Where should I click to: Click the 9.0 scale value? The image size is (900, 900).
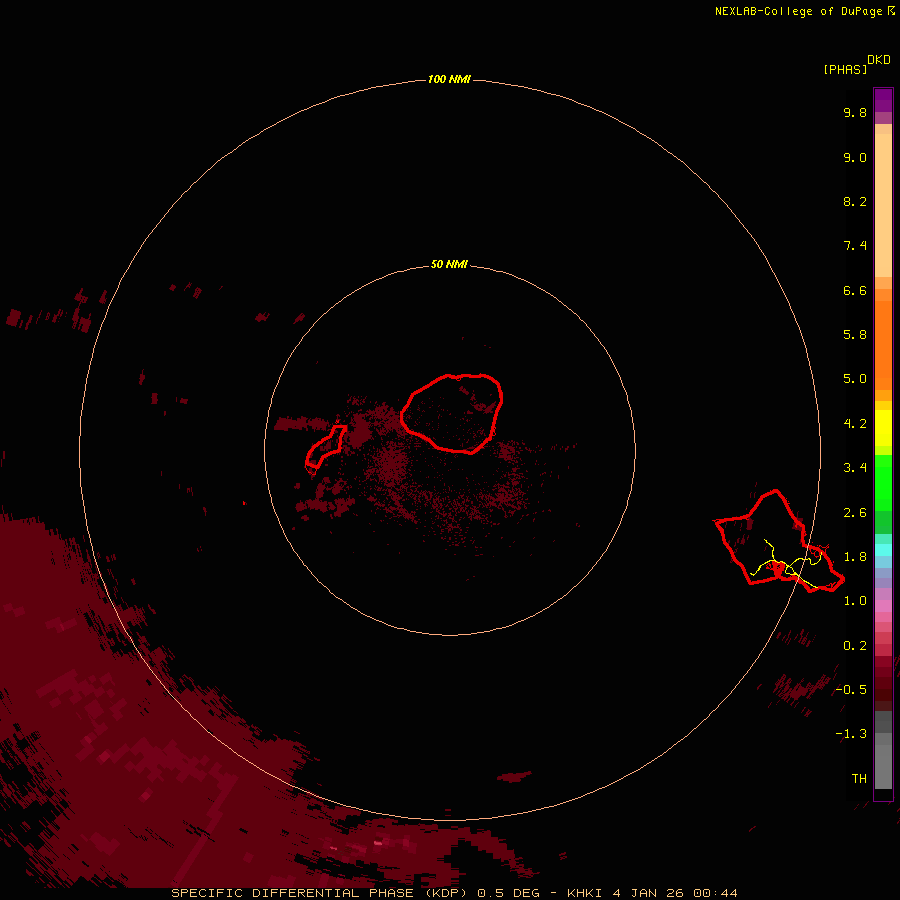855,157
